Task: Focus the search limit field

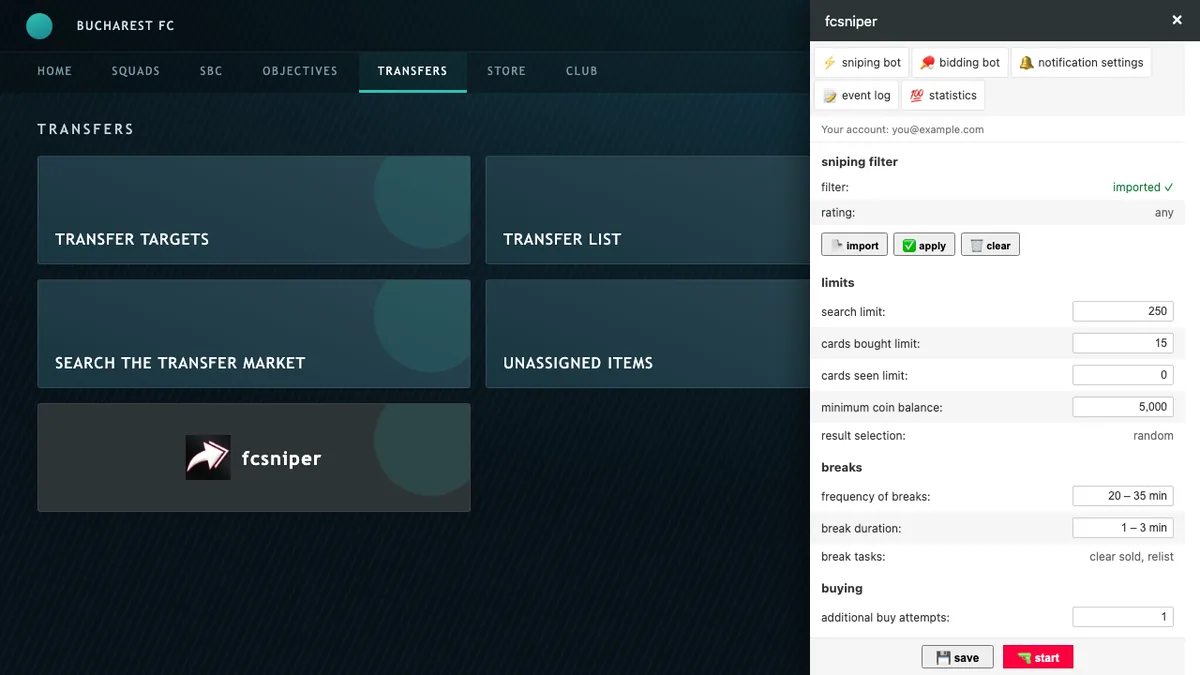Action: pyautogui.click(x=1123, y=311)
